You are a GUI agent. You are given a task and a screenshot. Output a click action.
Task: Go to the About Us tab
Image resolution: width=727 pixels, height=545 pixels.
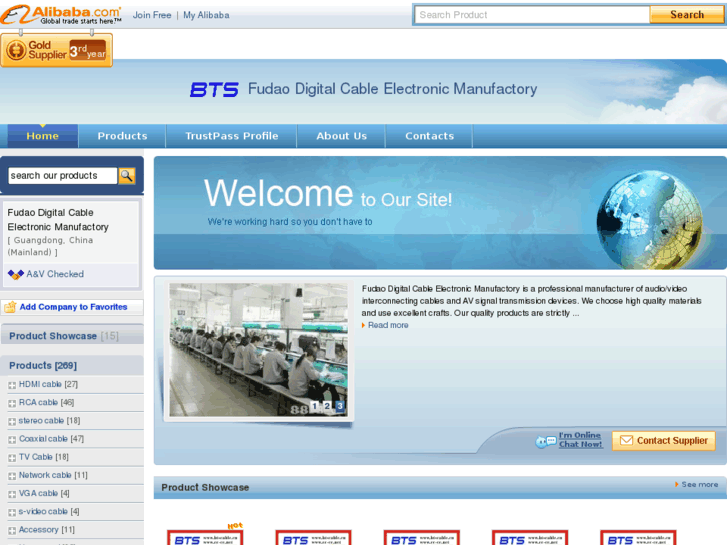click(341, 136)
